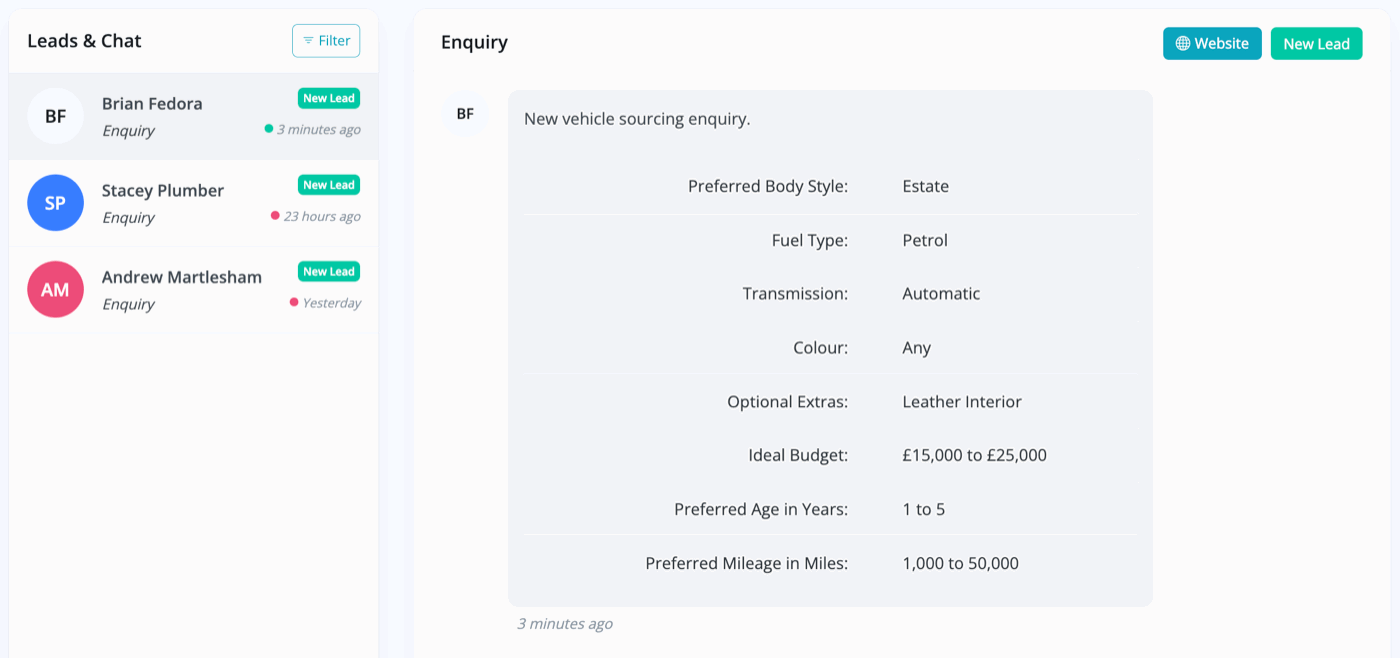Image resolution: width=1400 pixels, height=658 pixels.
Task: Open Stacey Plumber's enquiry
Action: tap(194, 203)
